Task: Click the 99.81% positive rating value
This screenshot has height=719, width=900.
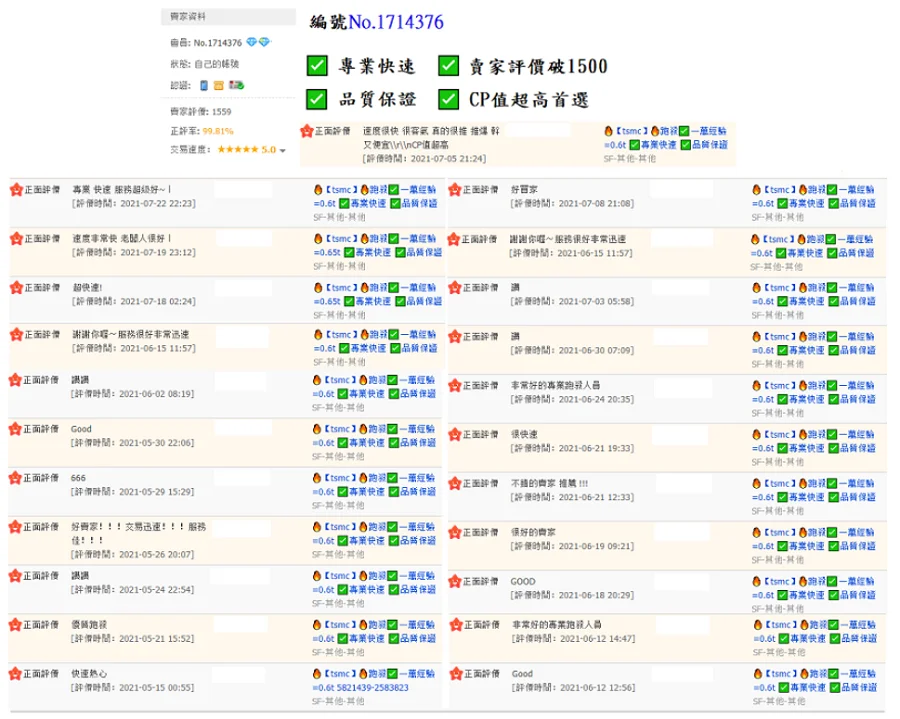Action: [x=218, y=131]
